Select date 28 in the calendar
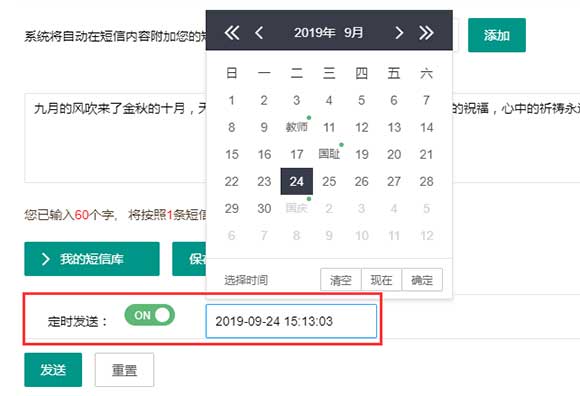The width and height of the screenshot is (580, 396). pos(426,181)
